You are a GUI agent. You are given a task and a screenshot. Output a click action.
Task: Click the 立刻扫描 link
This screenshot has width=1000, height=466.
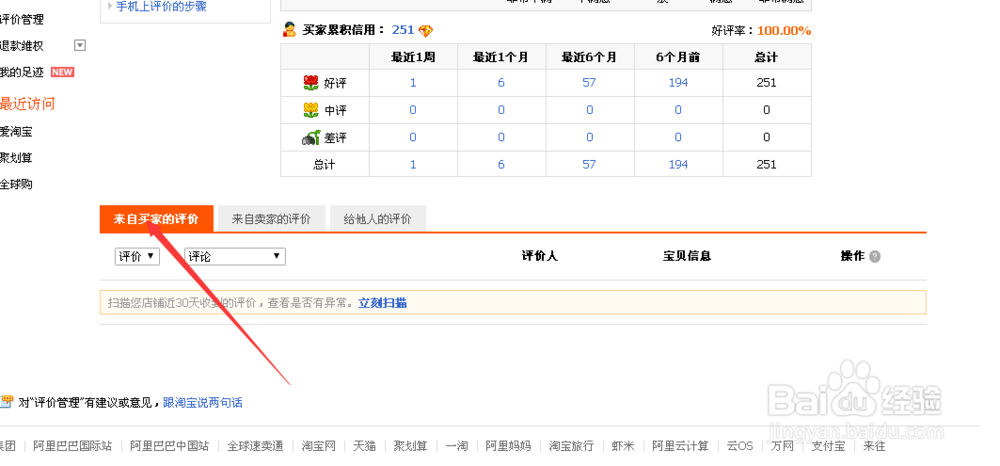click(x=383, y=303)
